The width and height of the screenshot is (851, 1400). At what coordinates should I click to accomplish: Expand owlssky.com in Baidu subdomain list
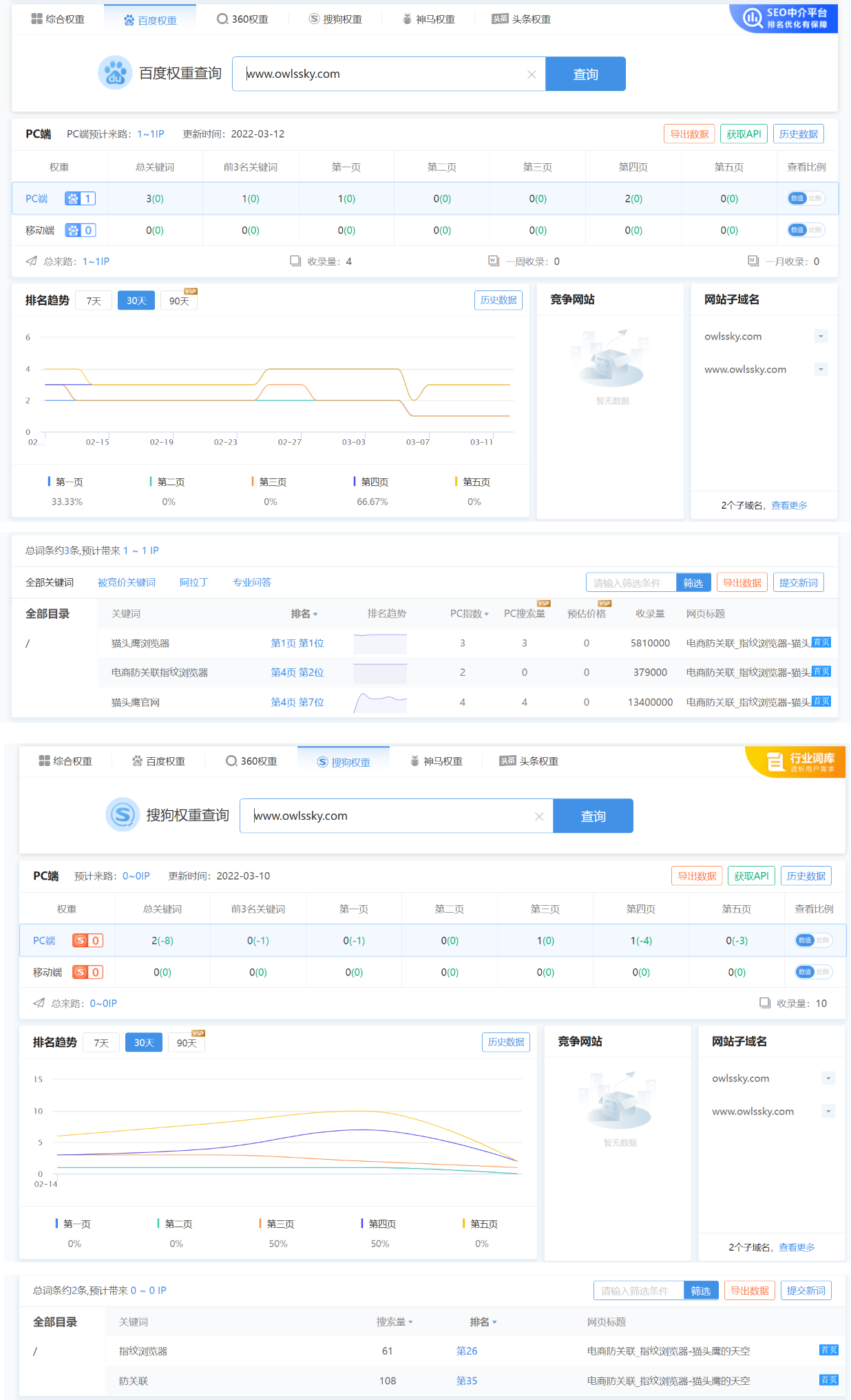coord(820,337)
